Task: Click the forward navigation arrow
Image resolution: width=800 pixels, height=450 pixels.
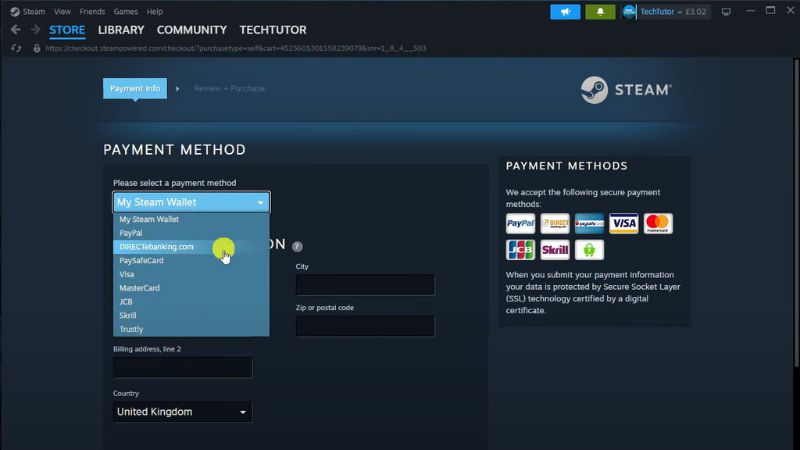Action: 35,30
